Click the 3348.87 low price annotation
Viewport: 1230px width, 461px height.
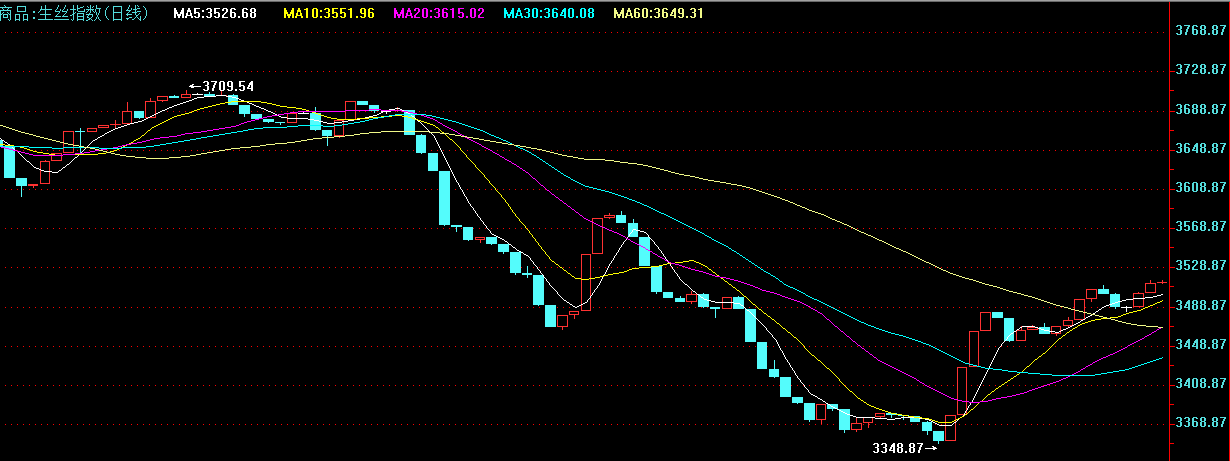click(x=898, y=448)
